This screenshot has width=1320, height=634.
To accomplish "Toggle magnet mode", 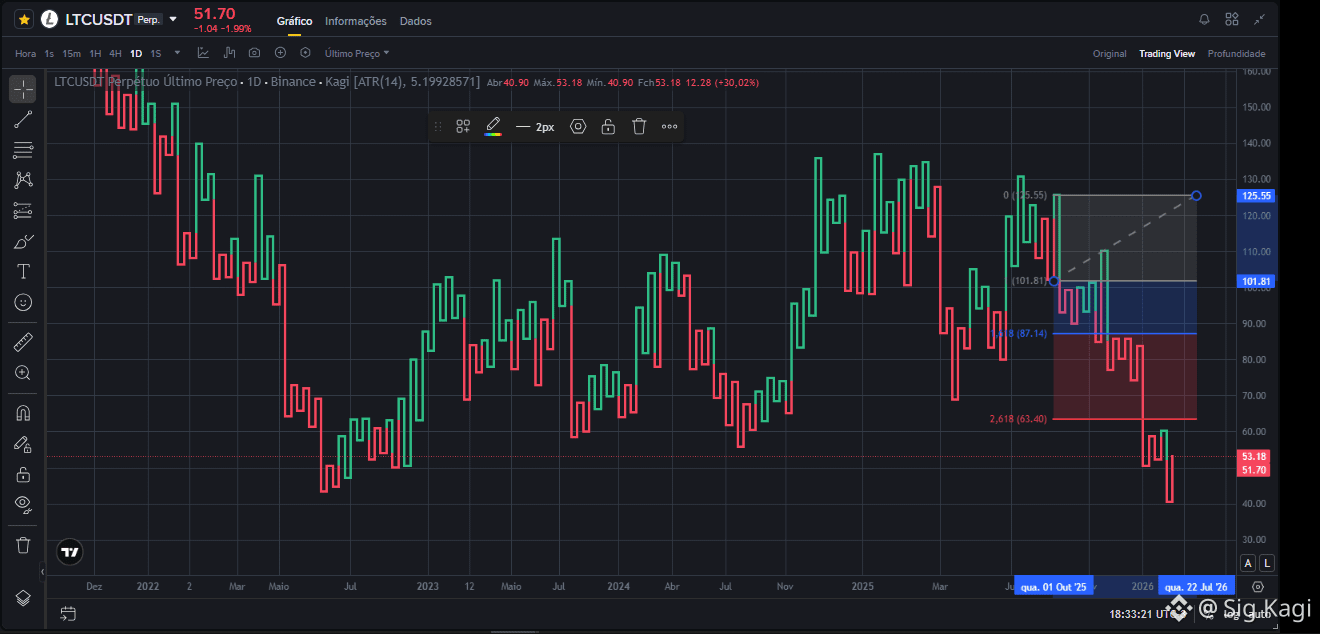I will [23, 413].
